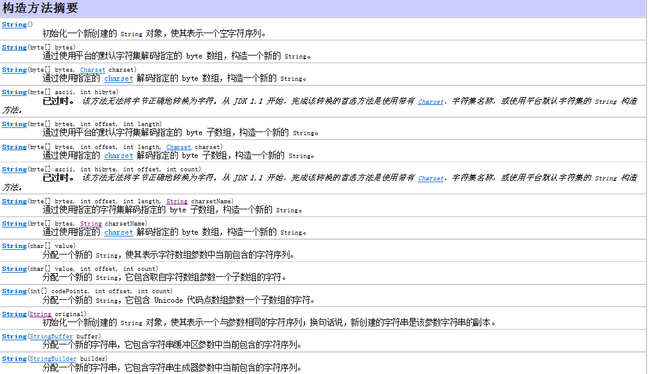The width and height of the screenshot is (650, 374).
Task: Open the no-argument String() constructor link
Action: [14, 24]
